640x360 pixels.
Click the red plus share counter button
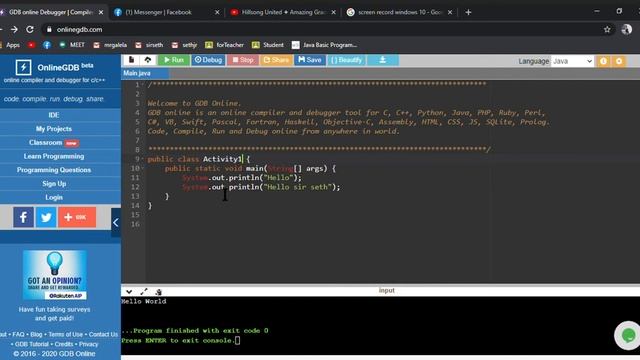click(x=77, y=217)
